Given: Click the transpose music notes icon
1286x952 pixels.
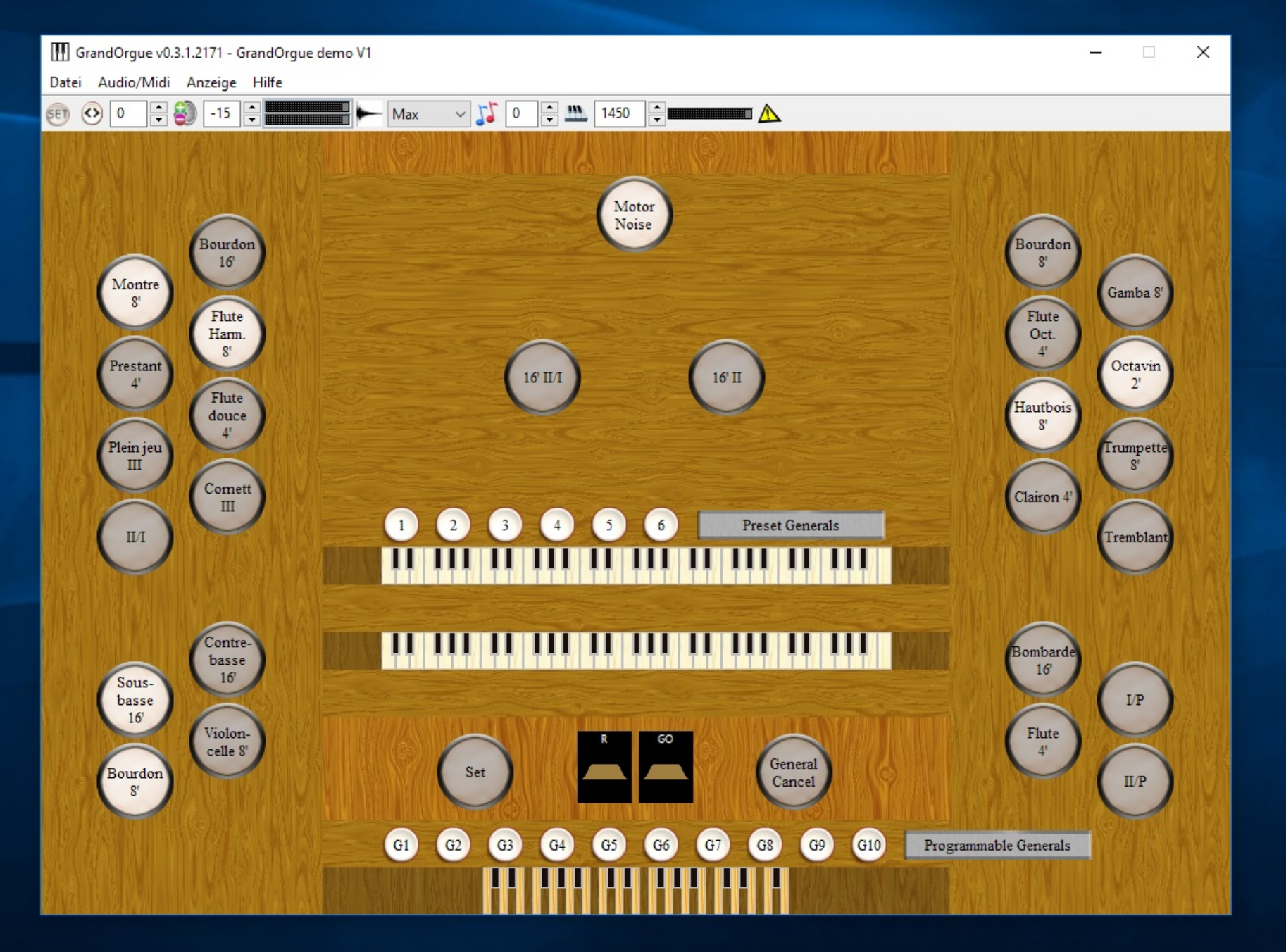Looking at the screenshot, I should 487,113.
